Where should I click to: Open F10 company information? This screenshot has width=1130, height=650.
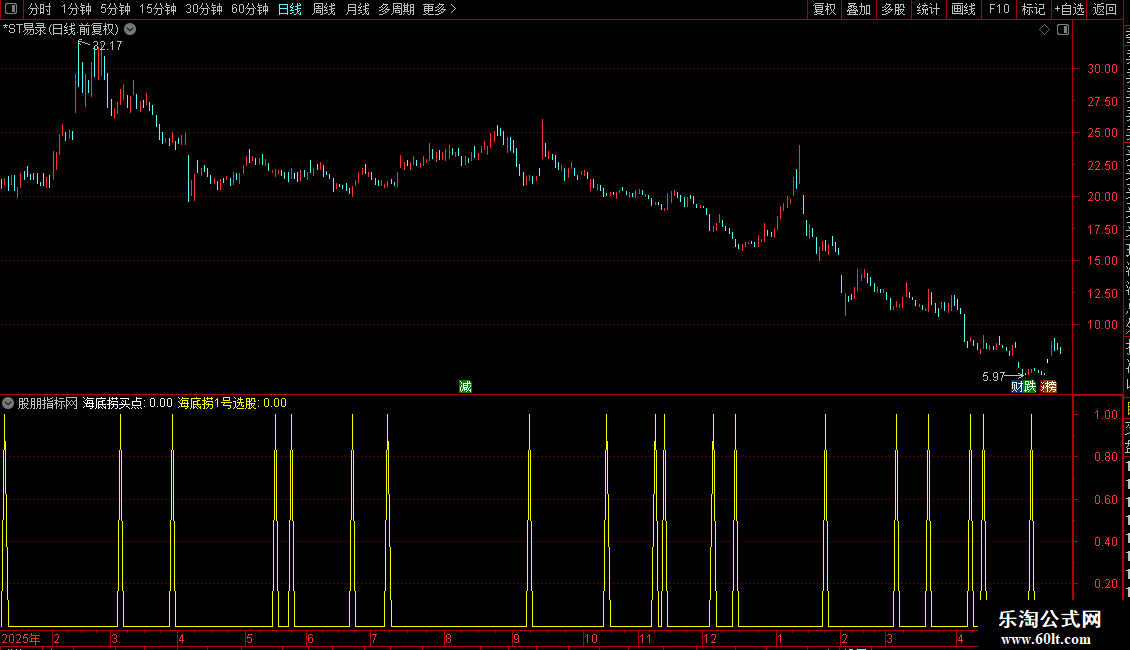pos(999,9)
